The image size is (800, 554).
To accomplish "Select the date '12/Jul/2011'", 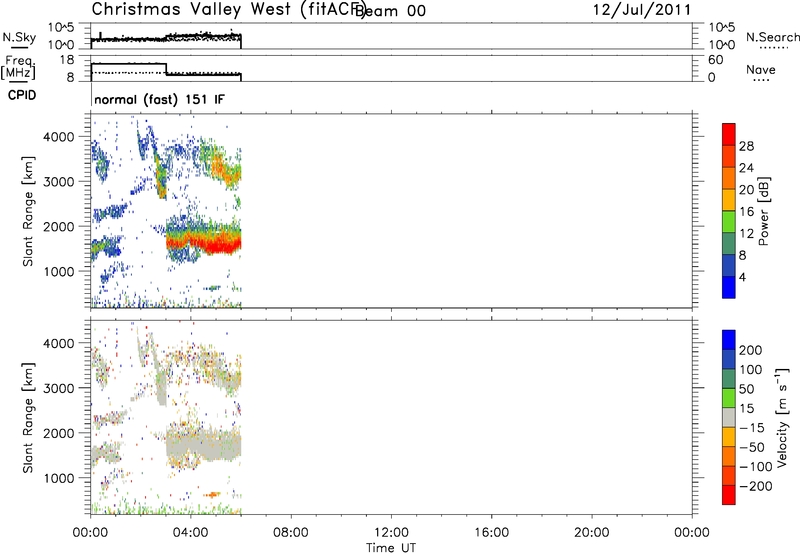I will (642, 10).
